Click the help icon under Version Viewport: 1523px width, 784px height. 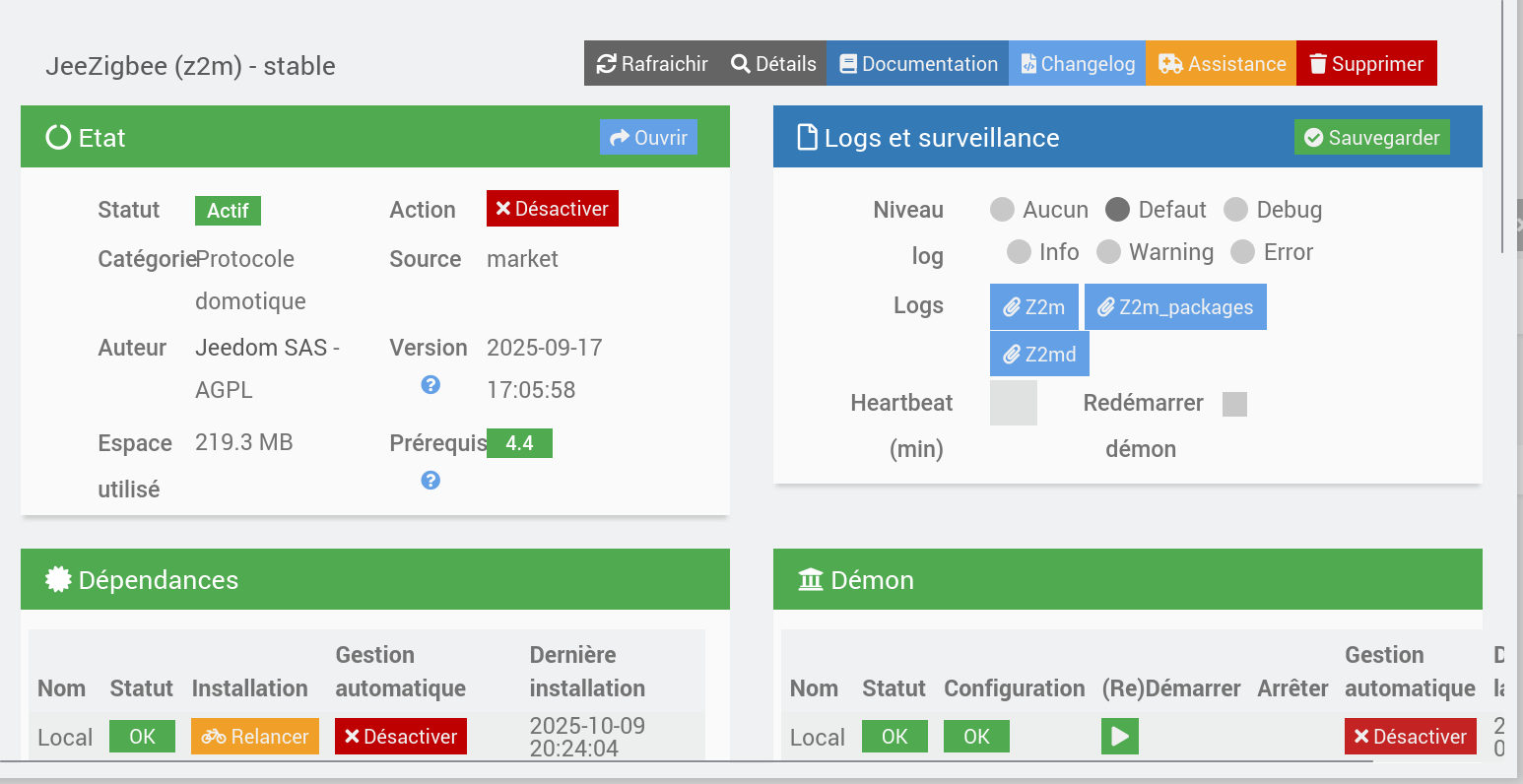click(430, 384)
